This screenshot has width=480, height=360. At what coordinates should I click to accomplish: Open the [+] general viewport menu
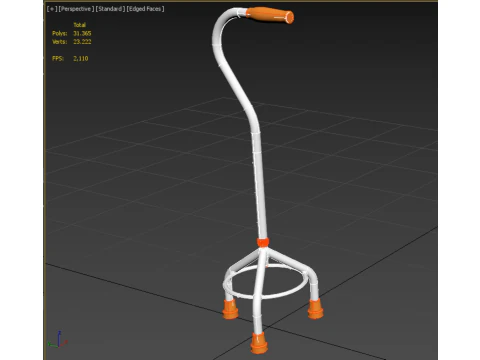[x=52, y=9]
